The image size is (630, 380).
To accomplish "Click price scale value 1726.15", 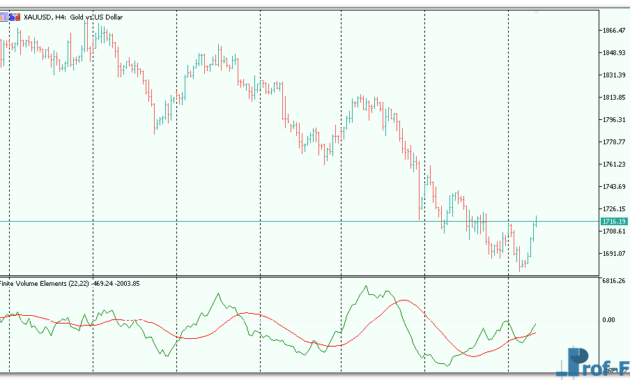I will click(x=614, y=209).
